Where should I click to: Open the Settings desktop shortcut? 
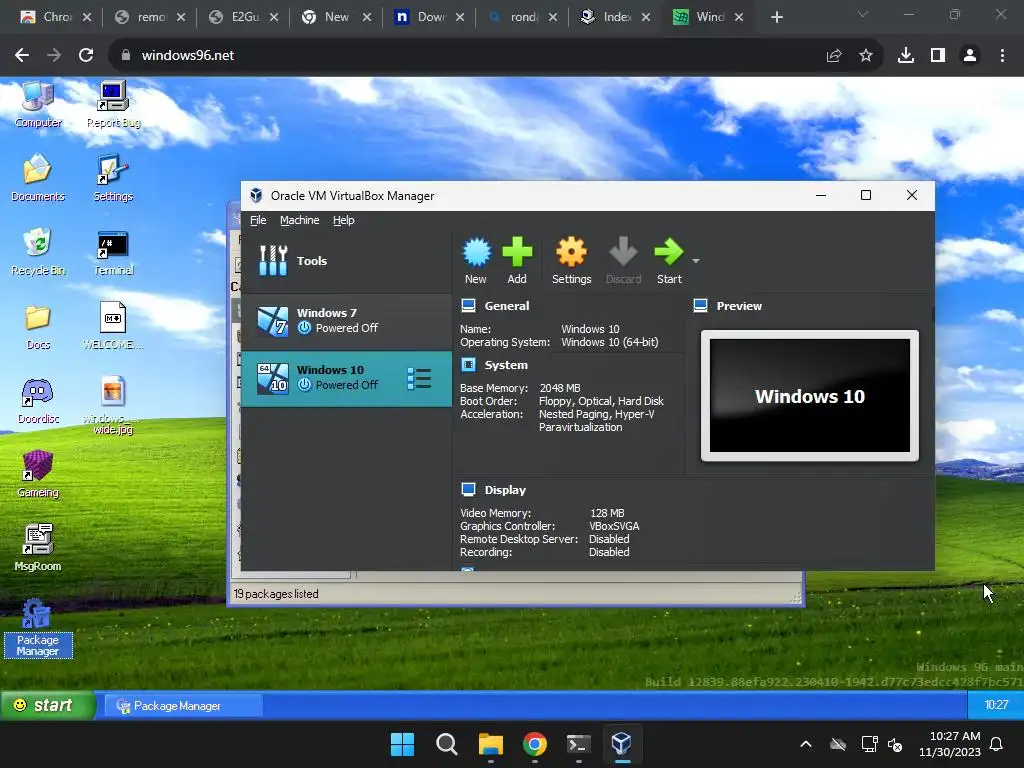(x=113, y=178)
